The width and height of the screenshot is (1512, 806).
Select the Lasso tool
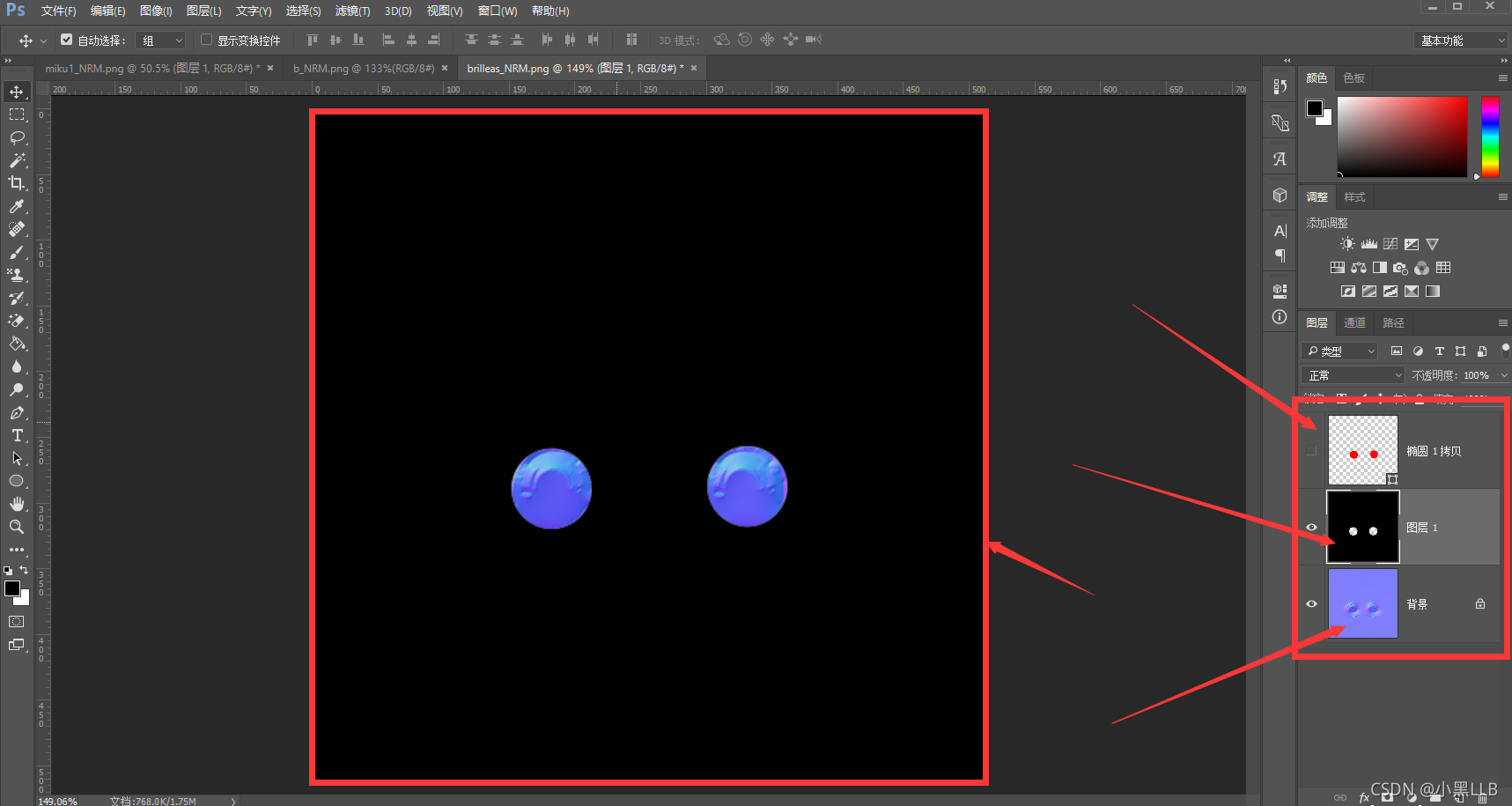17,137
